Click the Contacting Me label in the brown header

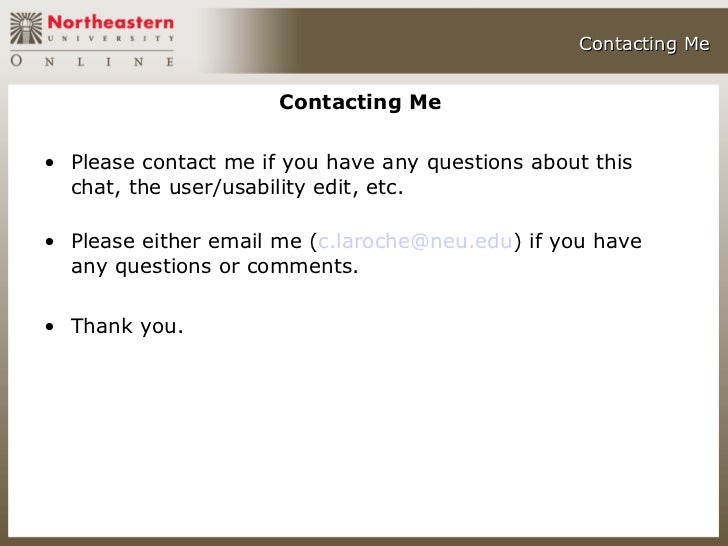[644, 44]
